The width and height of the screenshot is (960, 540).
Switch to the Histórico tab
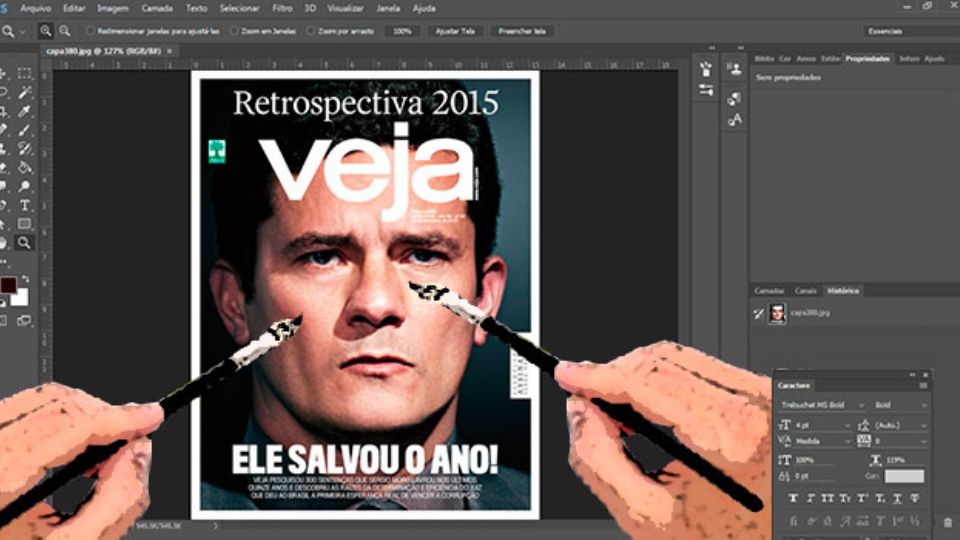coord(843,291)
